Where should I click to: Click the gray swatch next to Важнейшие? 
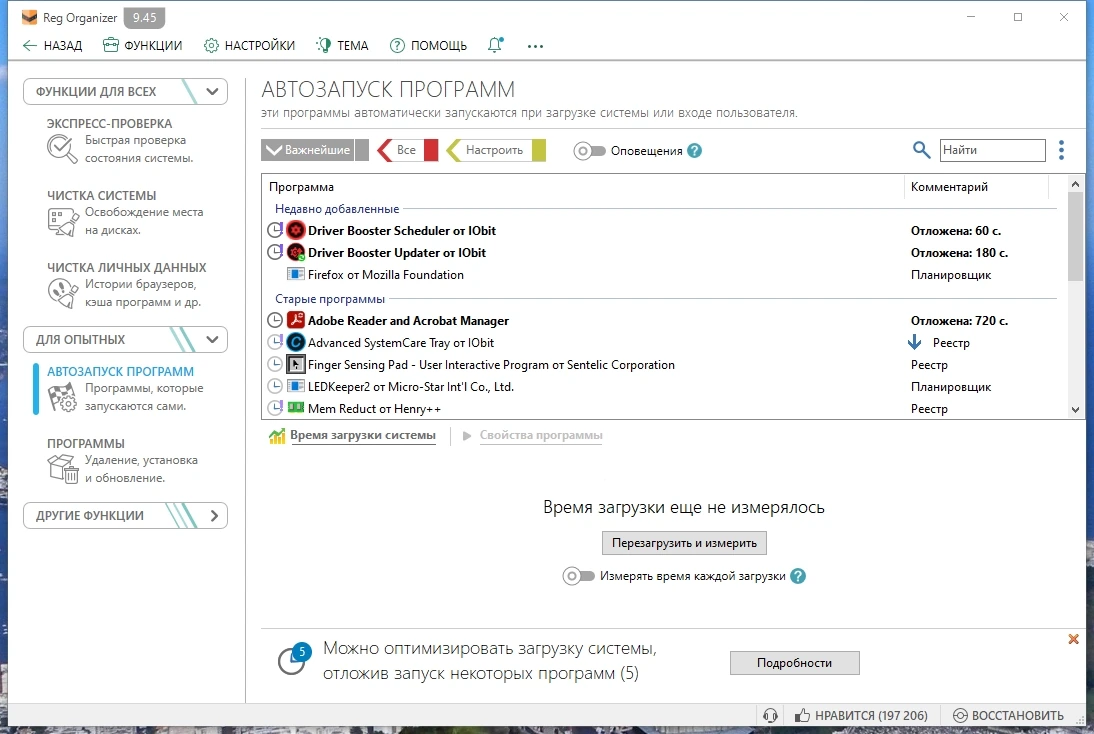tap(361, 150)
